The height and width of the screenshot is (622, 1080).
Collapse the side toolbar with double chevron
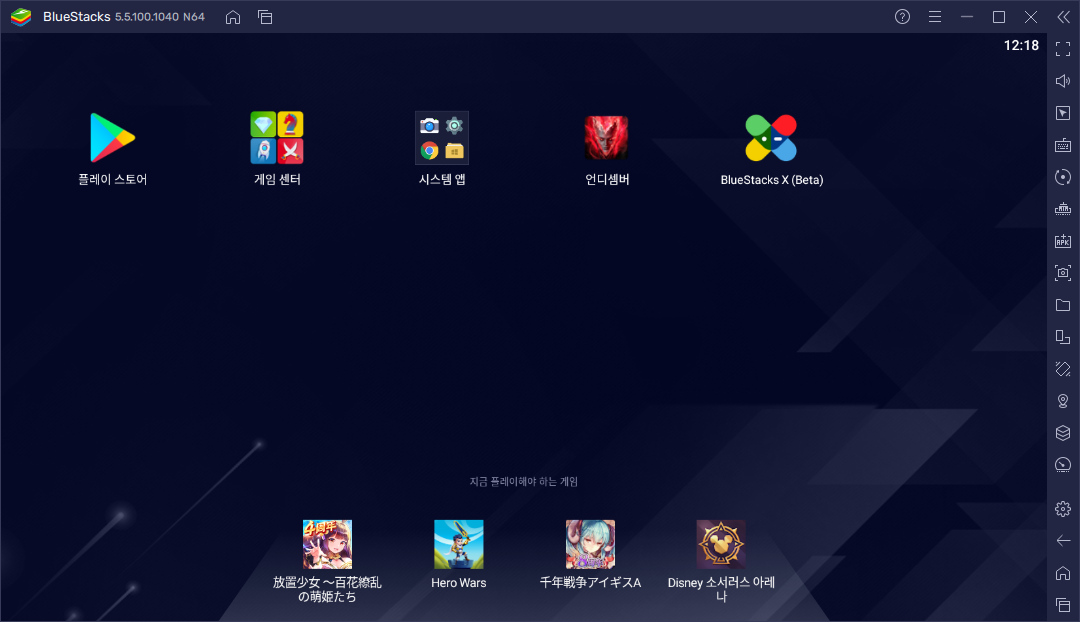[x=1063, y=17]
